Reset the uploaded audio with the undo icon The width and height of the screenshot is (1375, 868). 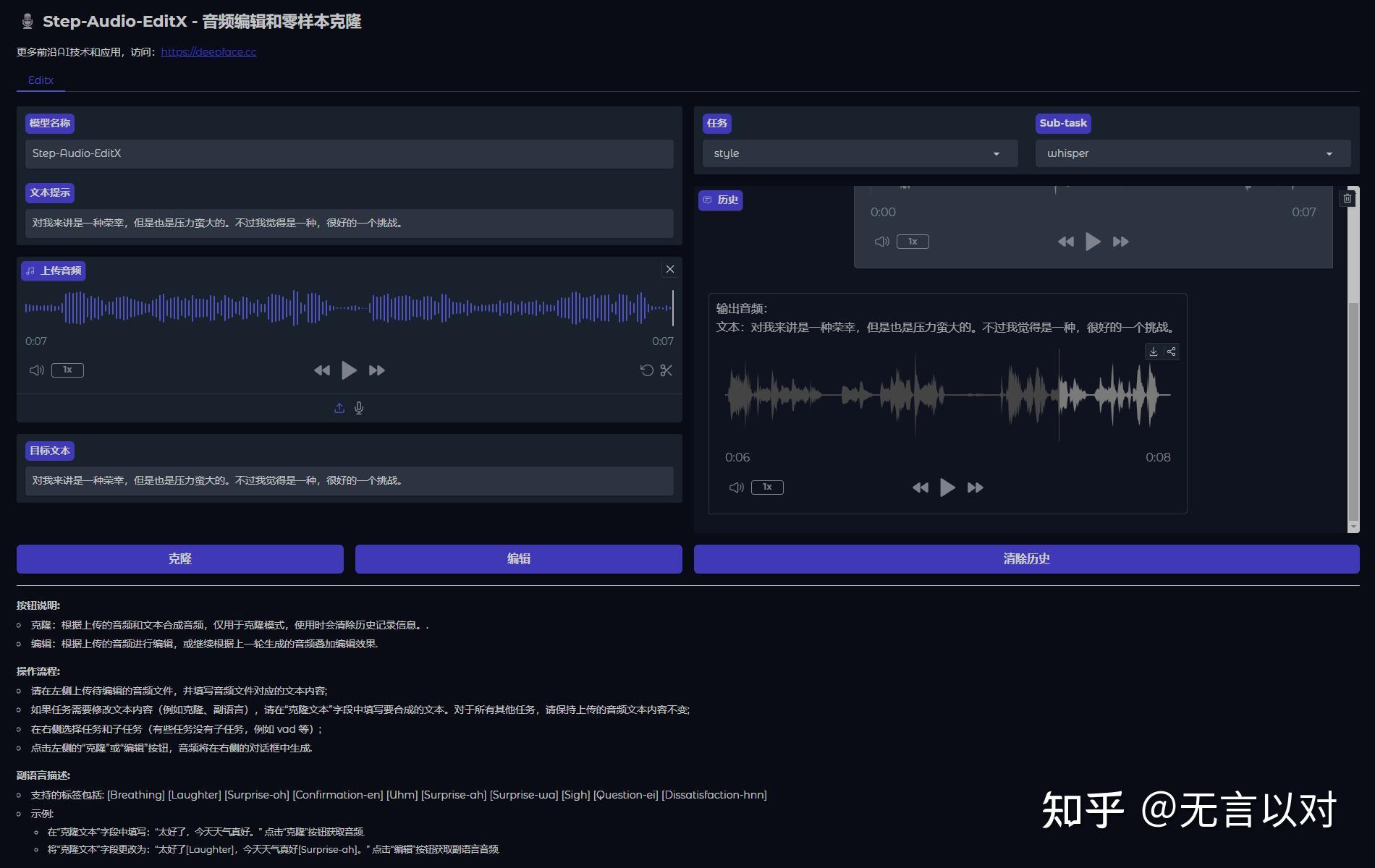click(646, 370)
